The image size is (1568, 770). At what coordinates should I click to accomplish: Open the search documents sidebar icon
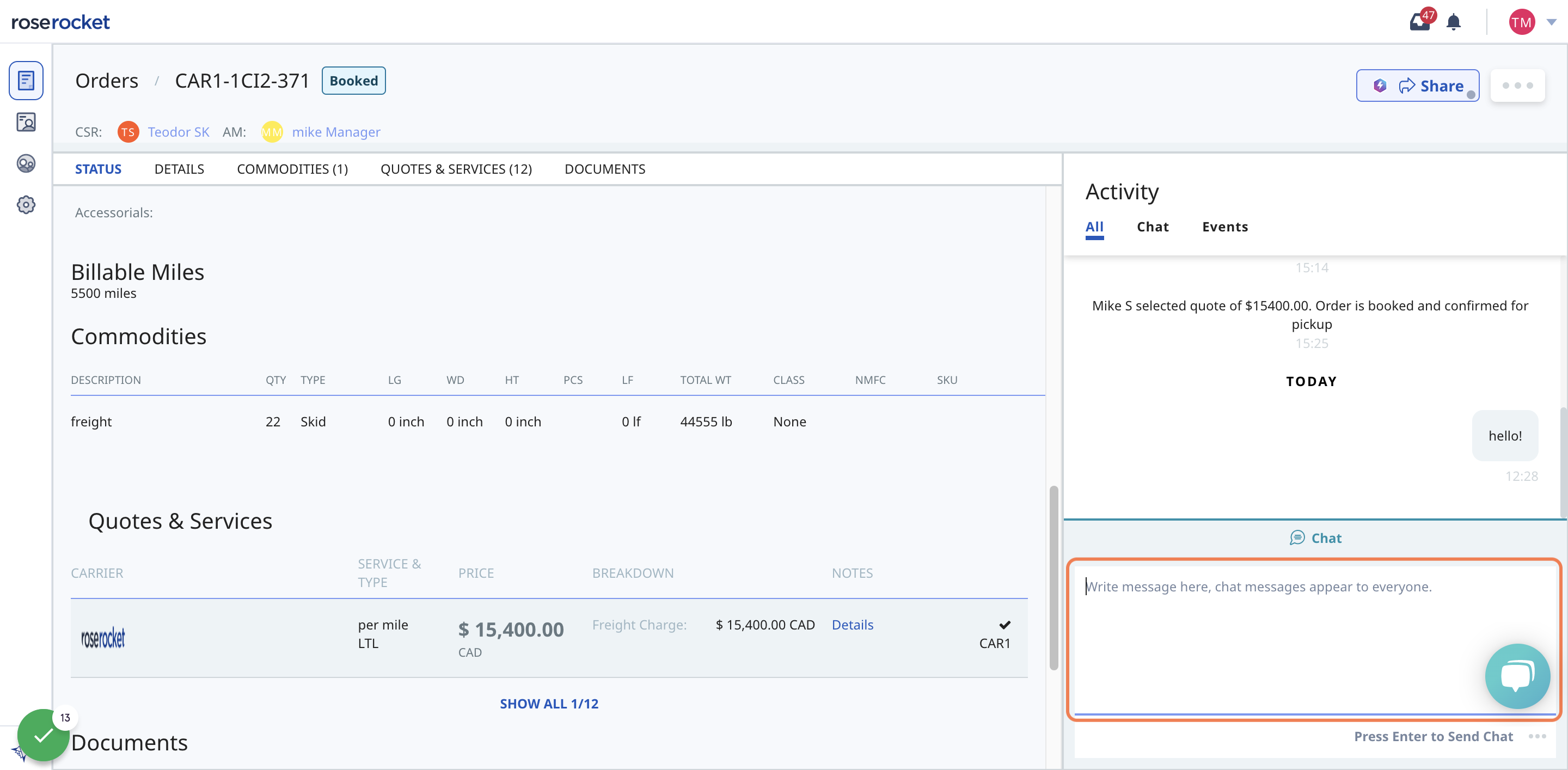tap(26, 123)
